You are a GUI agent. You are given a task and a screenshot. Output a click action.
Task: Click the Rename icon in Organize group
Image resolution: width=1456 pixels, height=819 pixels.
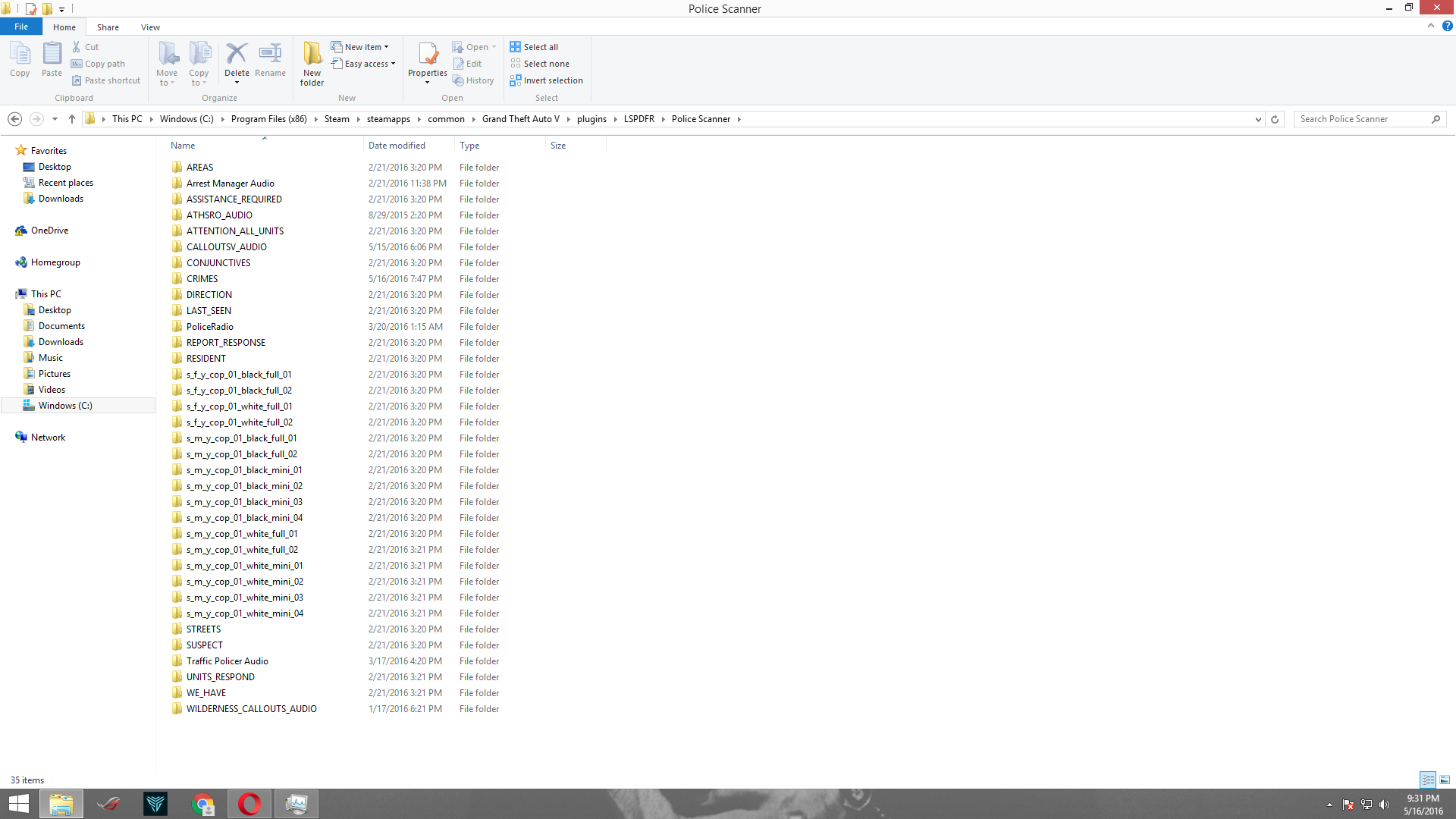click(270, 55)
